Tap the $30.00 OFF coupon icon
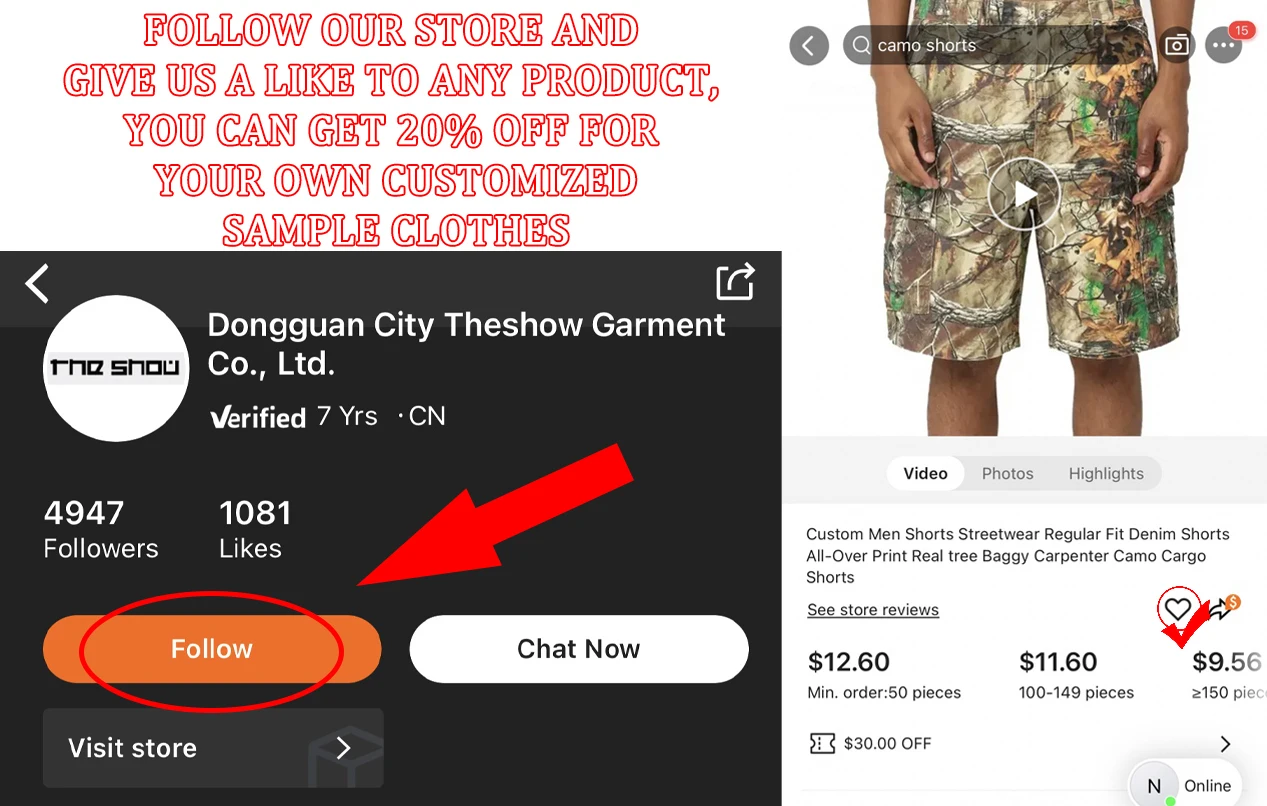 (822, 743)
